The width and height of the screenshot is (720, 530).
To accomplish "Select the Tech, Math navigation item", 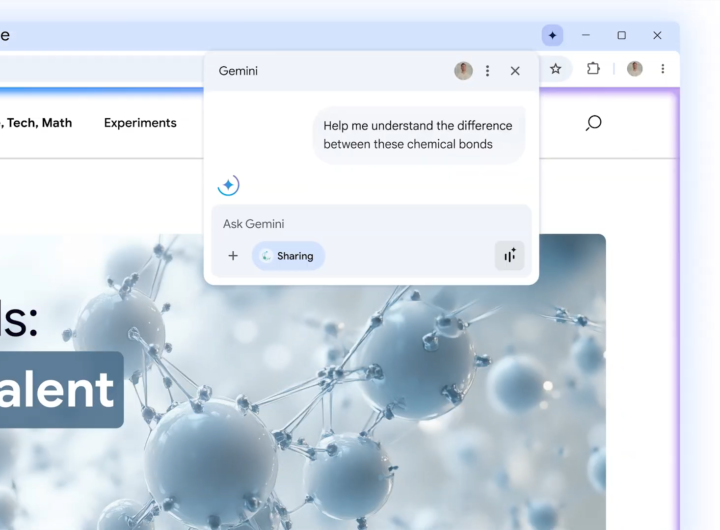I will tap(38, 123).
